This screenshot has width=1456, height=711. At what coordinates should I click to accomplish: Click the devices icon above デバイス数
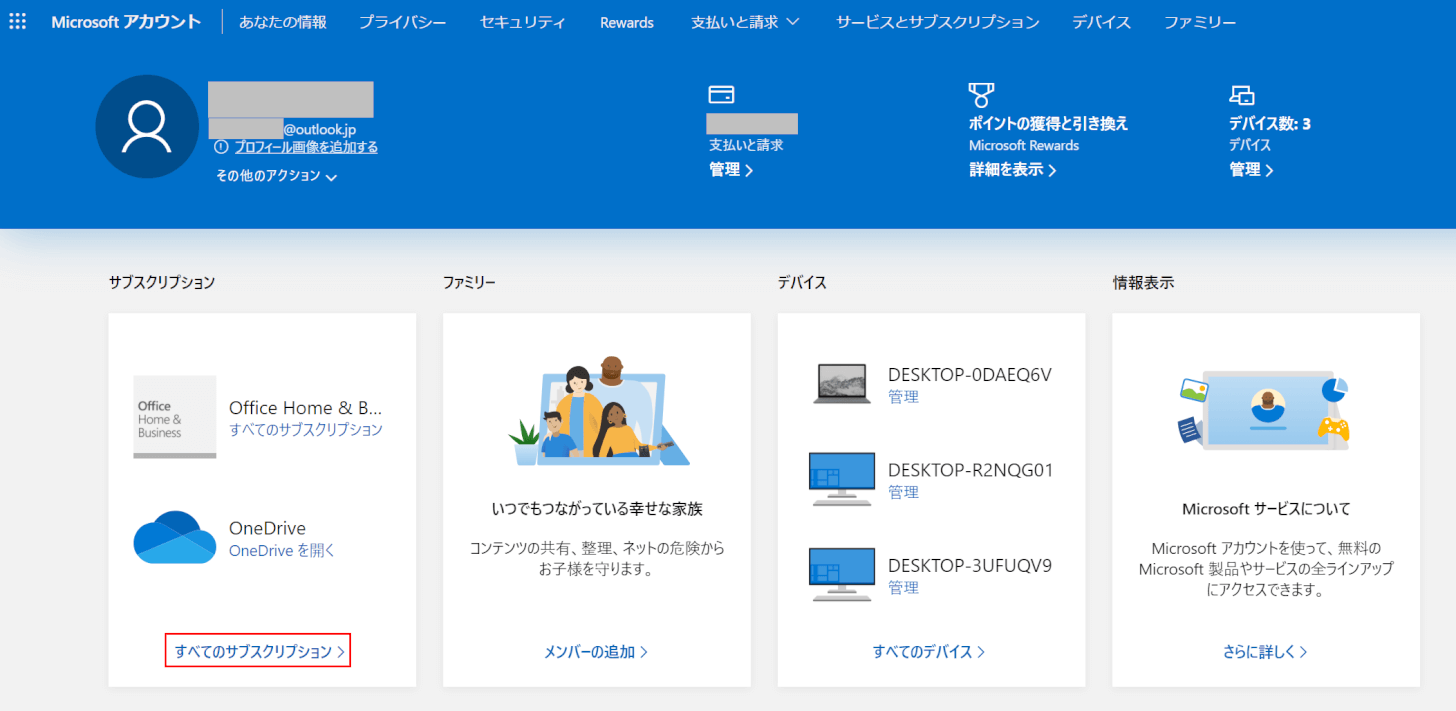[x=1241, y=95]
